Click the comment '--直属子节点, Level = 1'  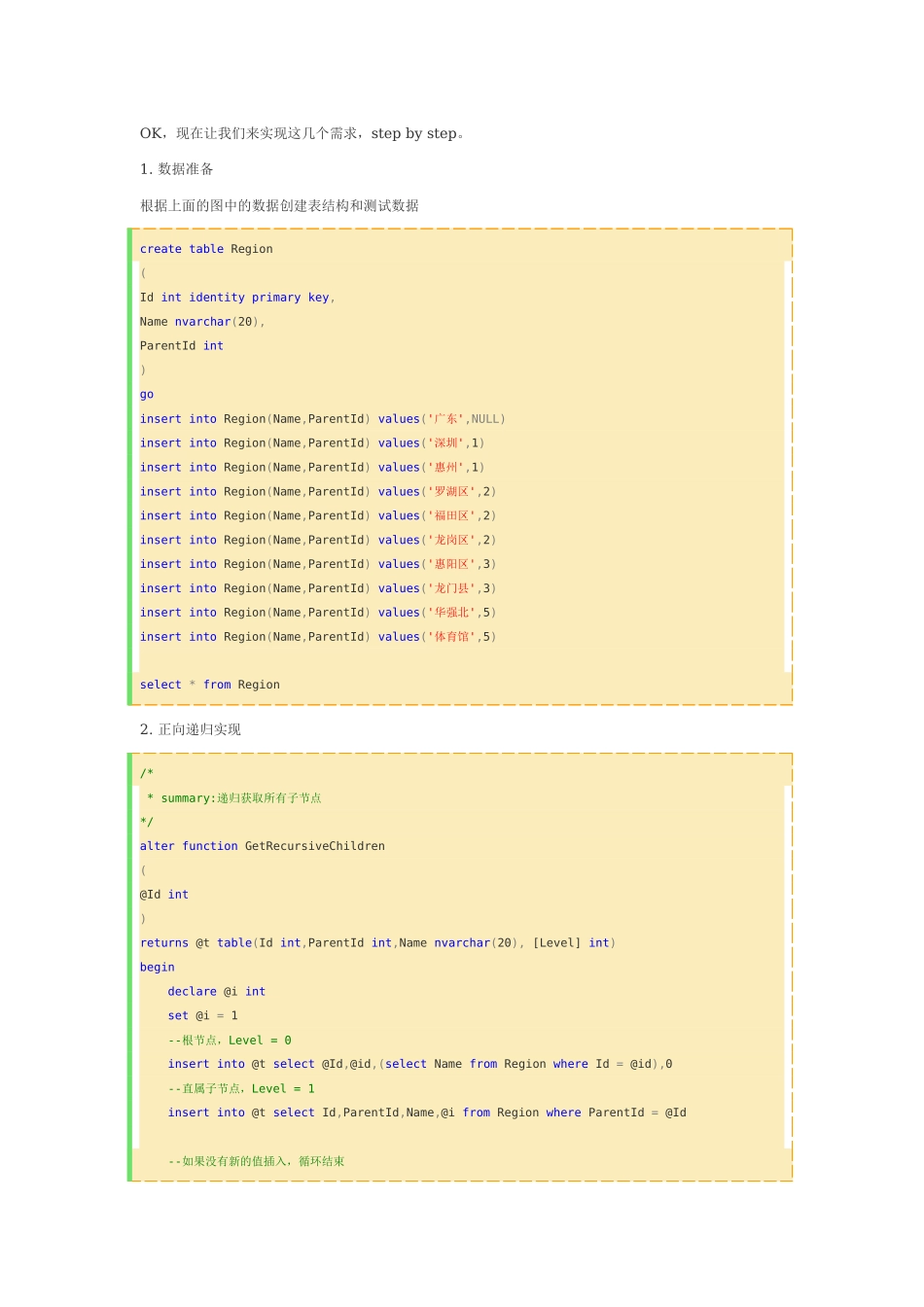pos(241,1089)
